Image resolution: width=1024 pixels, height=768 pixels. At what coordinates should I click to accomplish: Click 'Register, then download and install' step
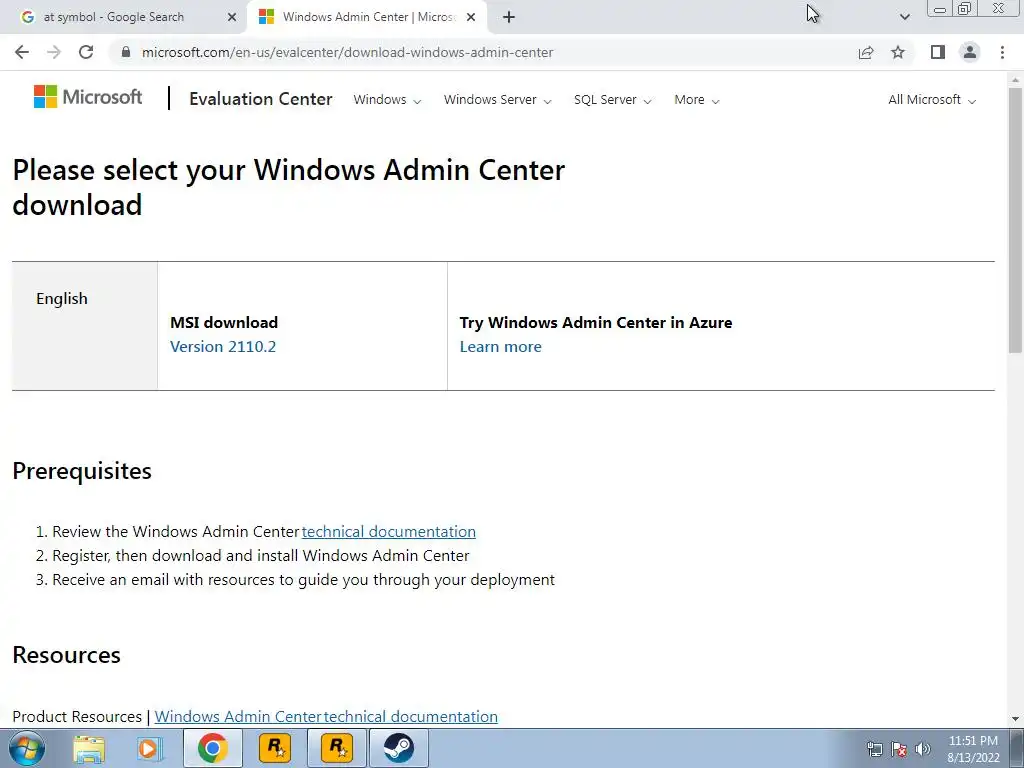click(261, 556)
